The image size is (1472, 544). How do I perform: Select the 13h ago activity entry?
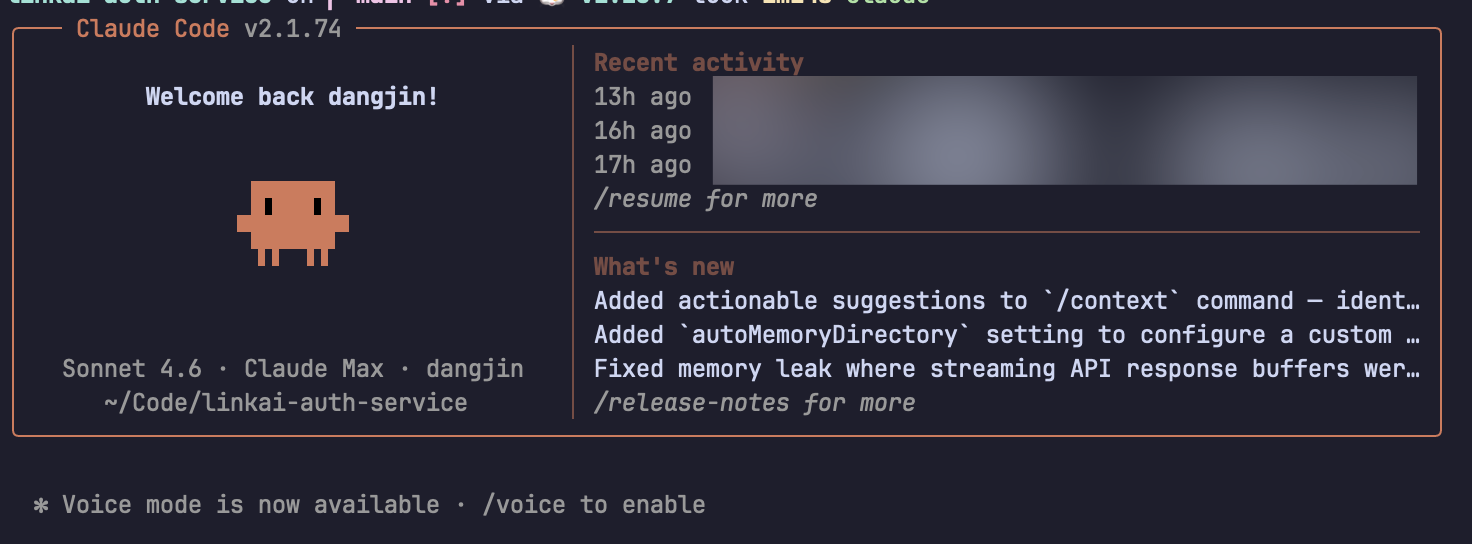(642, 97)
